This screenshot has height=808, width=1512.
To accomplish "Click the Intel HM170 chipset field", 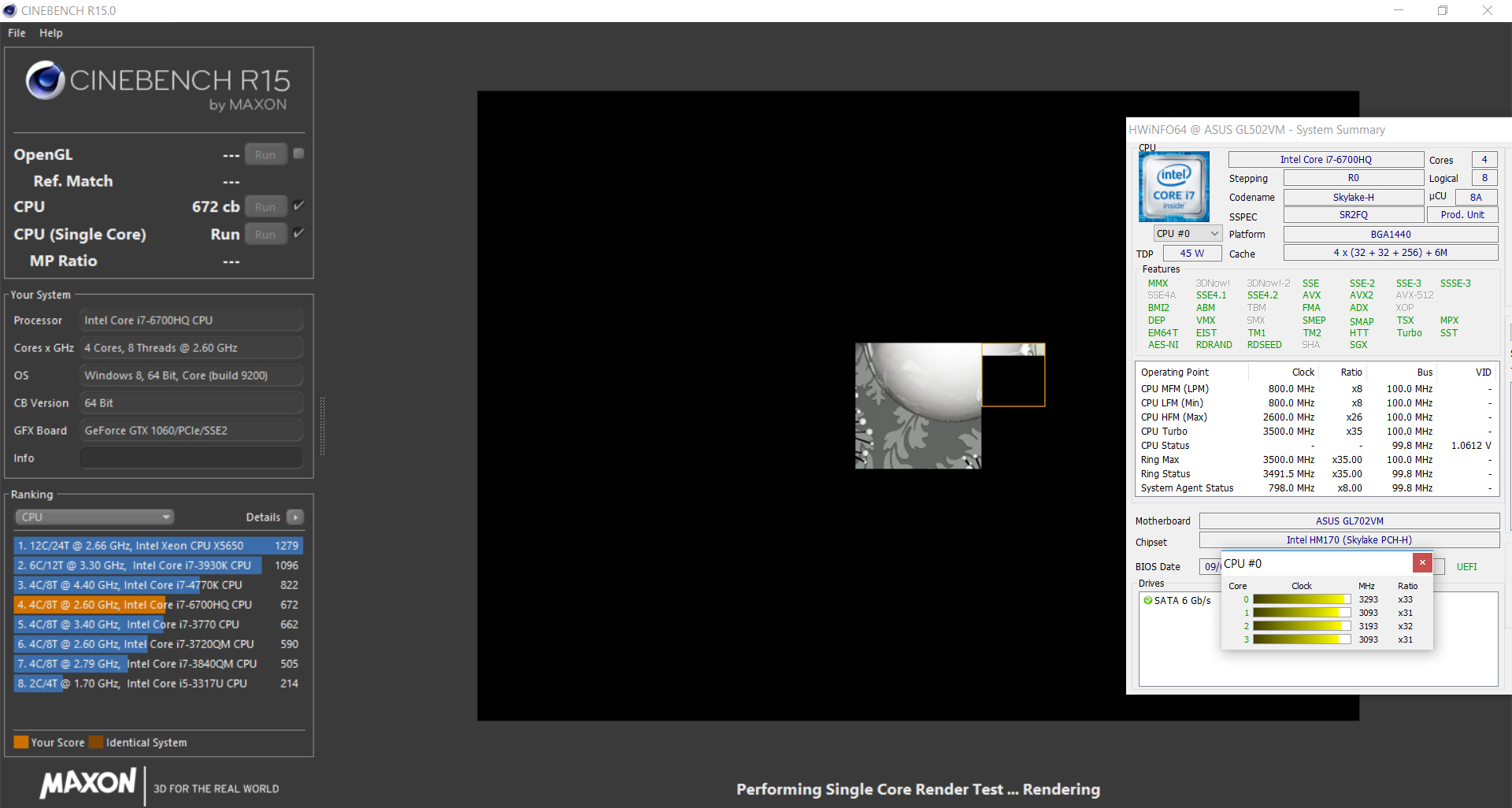I will (1349, 540).
